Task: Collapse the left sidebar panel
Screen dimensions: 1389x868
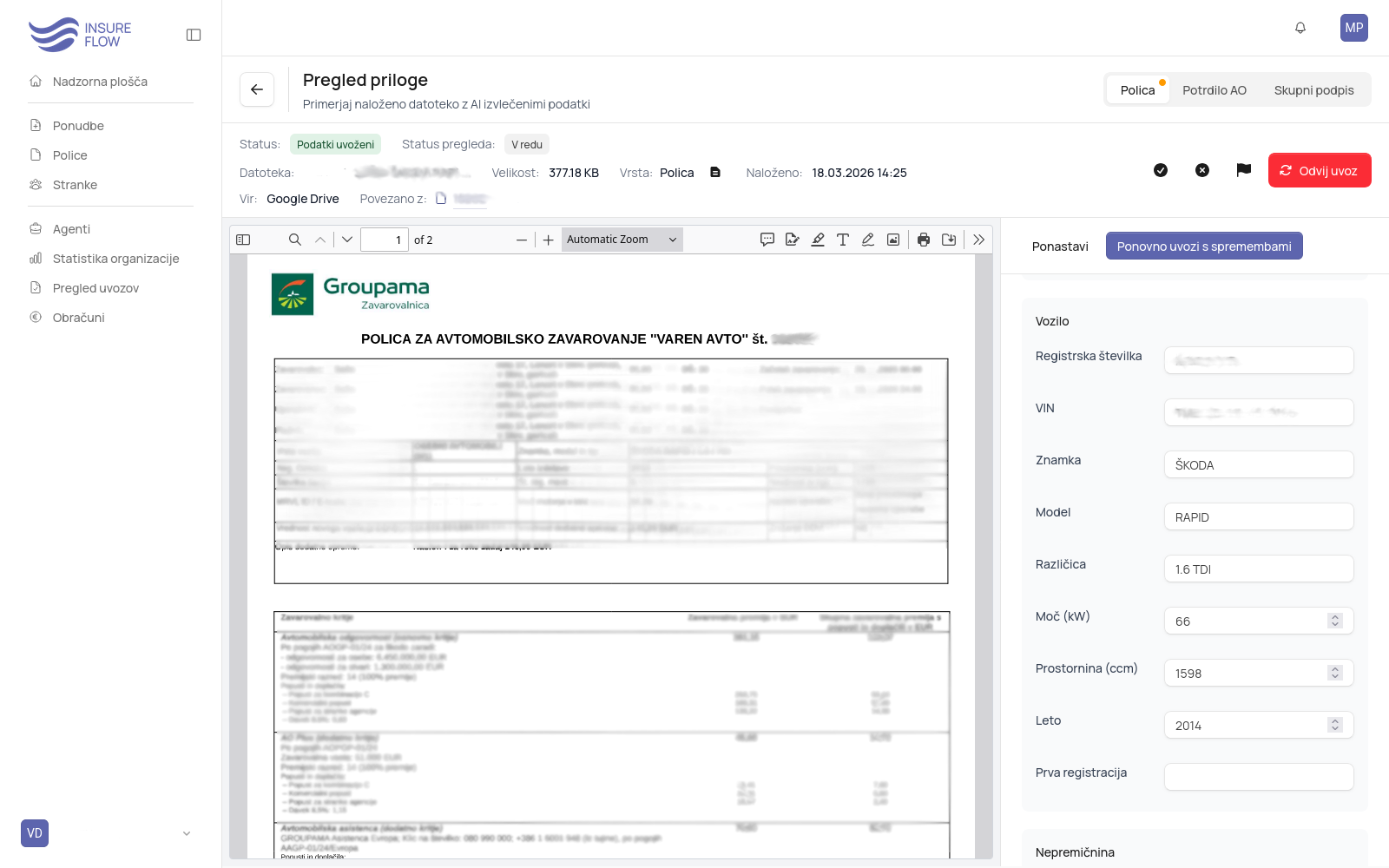Action: coord(194,35)
